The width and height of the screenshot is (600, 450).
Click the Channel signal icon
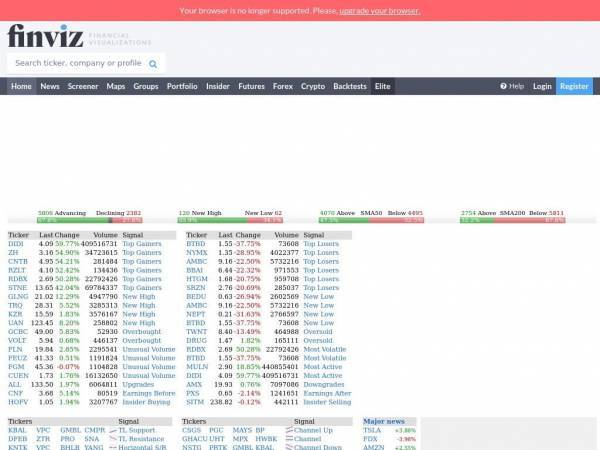coord(289,439)
